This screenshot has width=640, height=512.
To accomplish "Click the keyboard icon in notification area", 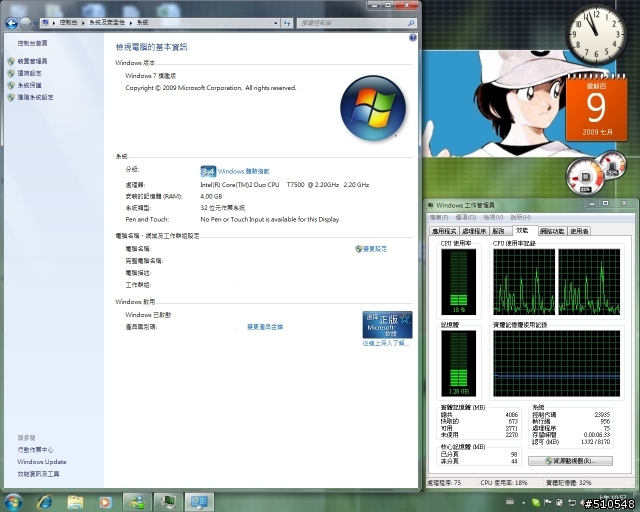I will coord(510,501).
